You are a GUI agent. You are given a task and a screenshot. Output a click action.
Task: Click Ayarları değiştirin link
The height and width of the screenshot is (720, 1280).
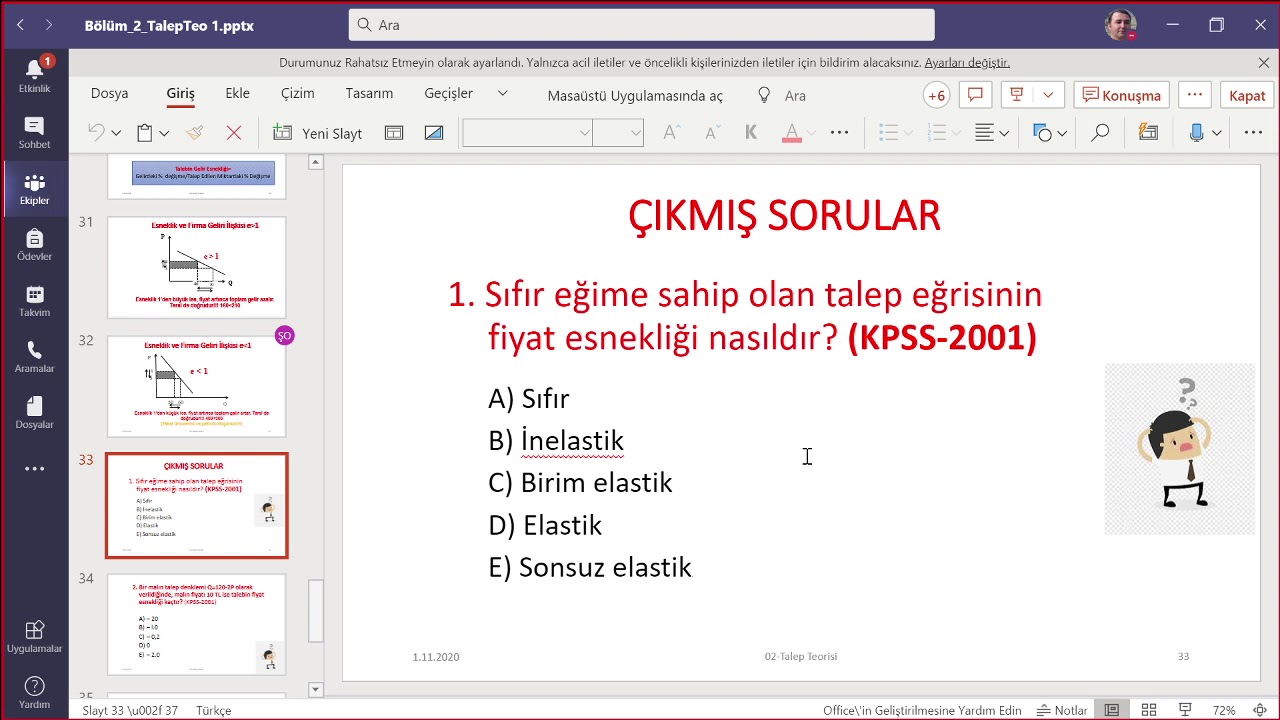tap(967, 62)
